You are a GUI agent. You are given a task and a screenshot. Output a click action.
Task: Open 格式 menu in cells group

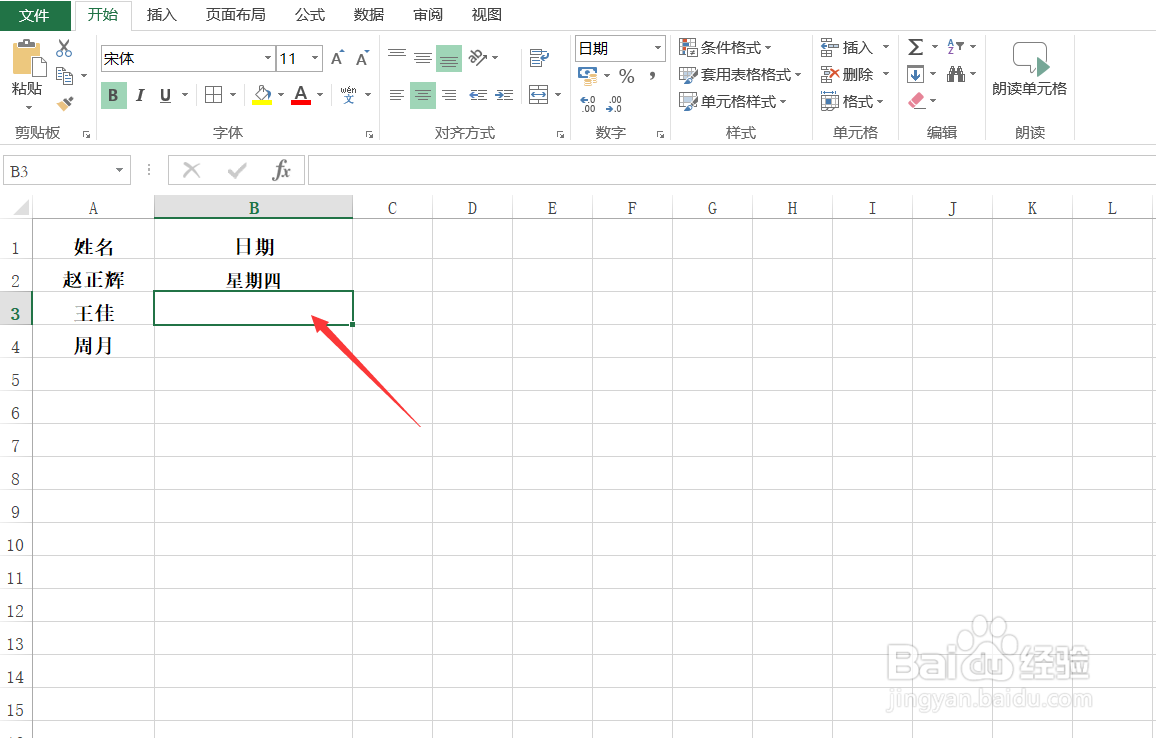852,102
